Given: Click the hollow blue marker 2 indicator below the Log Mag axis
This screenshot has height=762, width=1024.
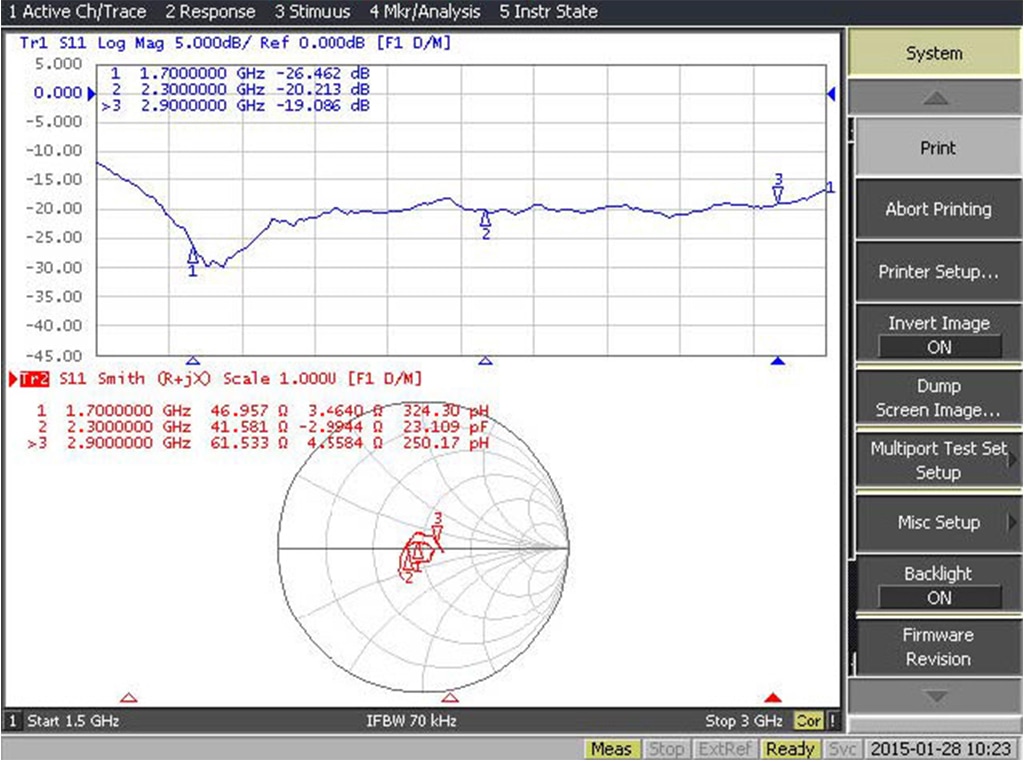Looking at the screenshot, I should click(485, 360).
